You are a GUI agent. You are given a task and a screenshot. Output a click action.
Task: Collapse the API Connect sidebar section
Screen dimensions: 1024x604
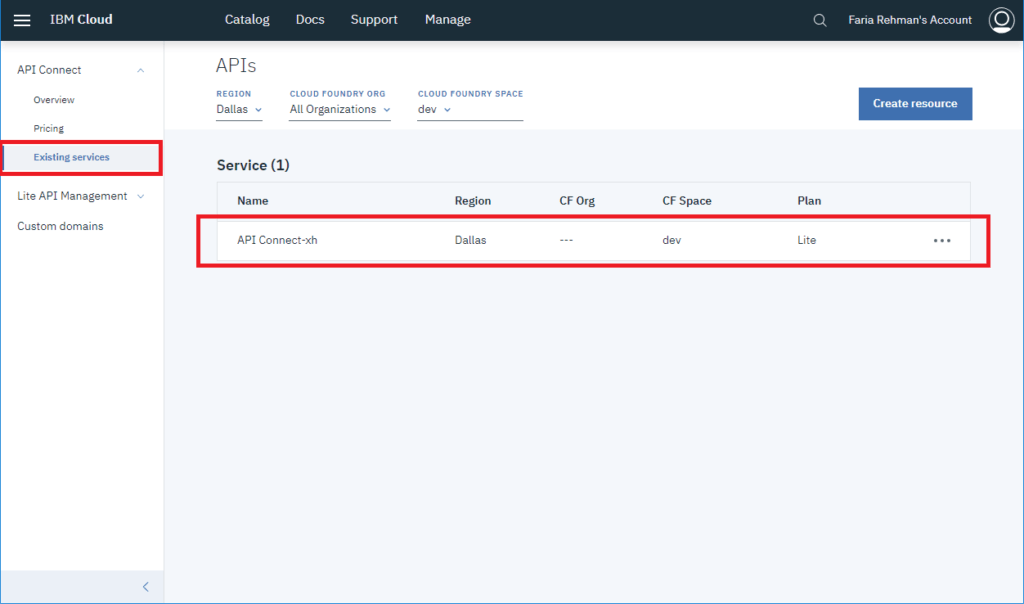[141, 69]
